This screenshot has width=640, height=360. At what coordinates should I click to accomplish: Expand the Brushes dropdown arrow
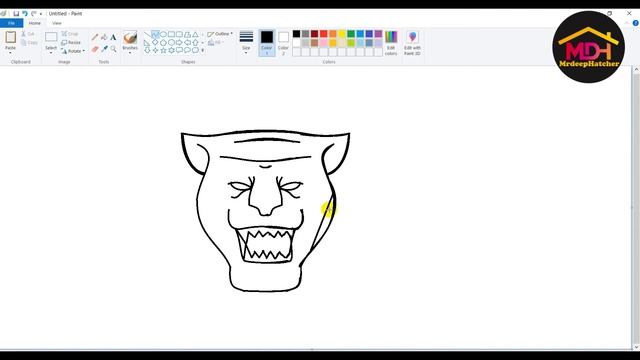[130, 53]
